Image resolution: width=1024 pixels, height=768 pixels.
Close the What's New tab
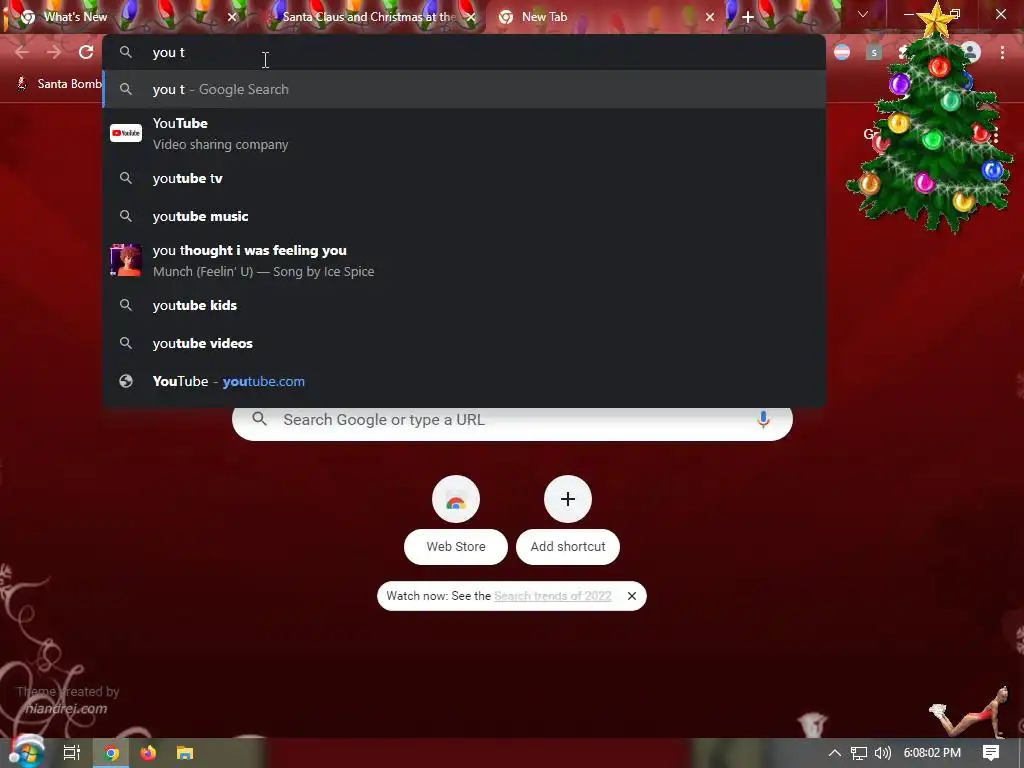[x=232, y=17]
